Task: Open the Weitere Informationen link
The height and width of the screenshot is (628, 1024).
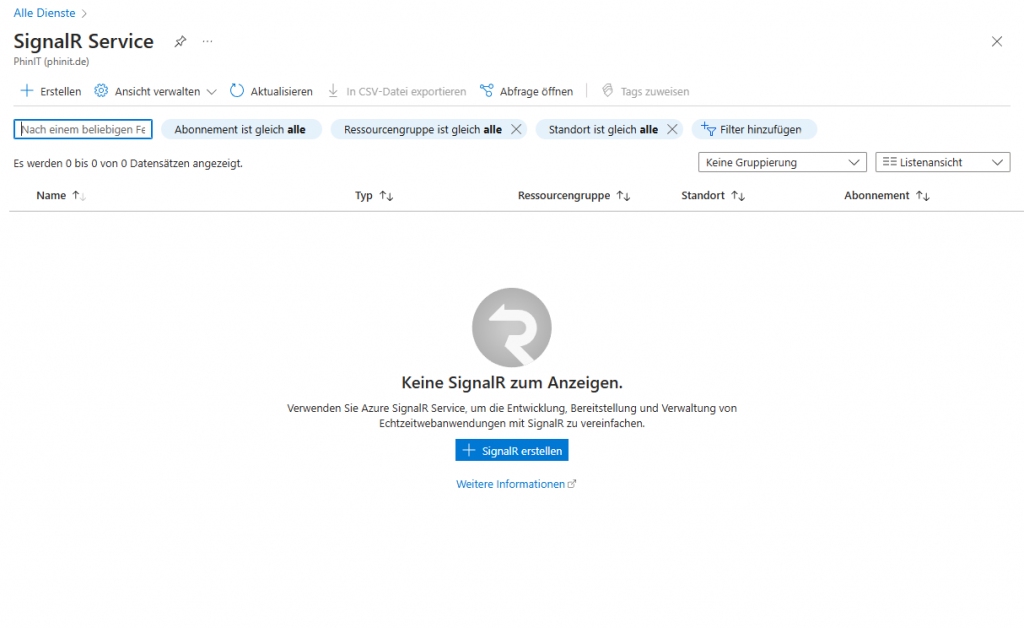Action: (512, 483)
